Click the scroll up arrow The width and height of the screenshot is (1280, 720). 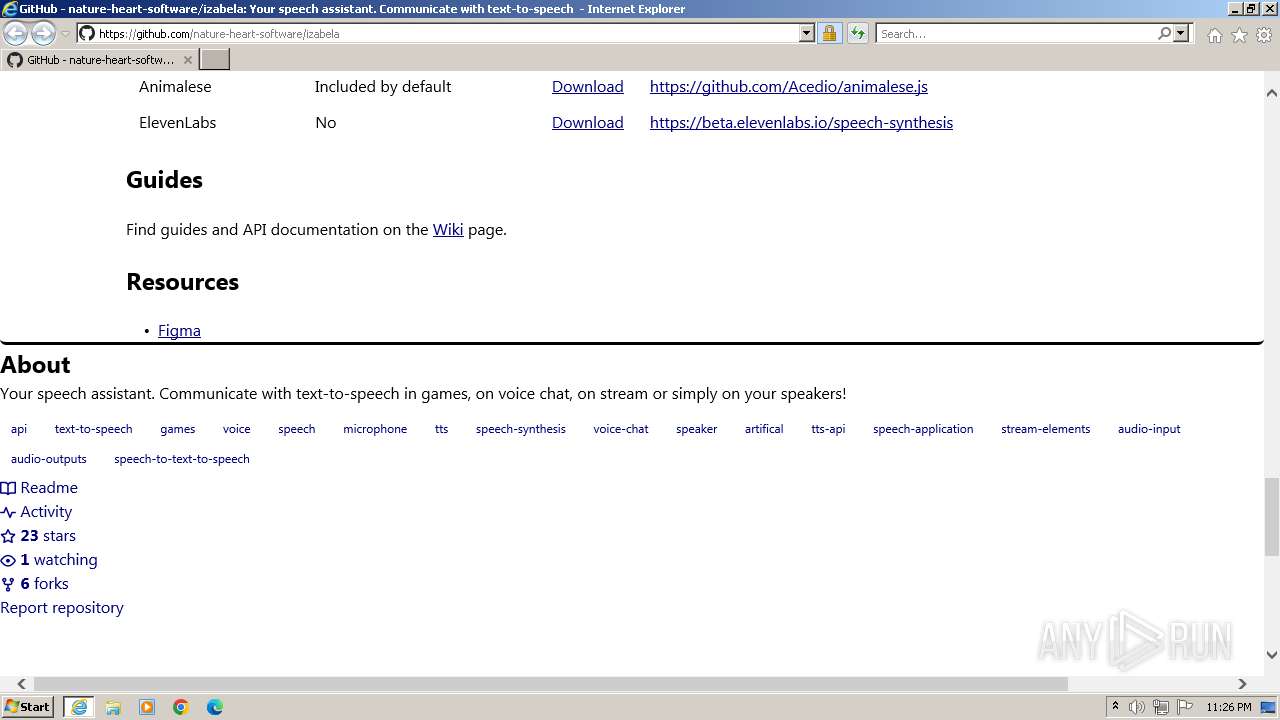[1272, 92]
